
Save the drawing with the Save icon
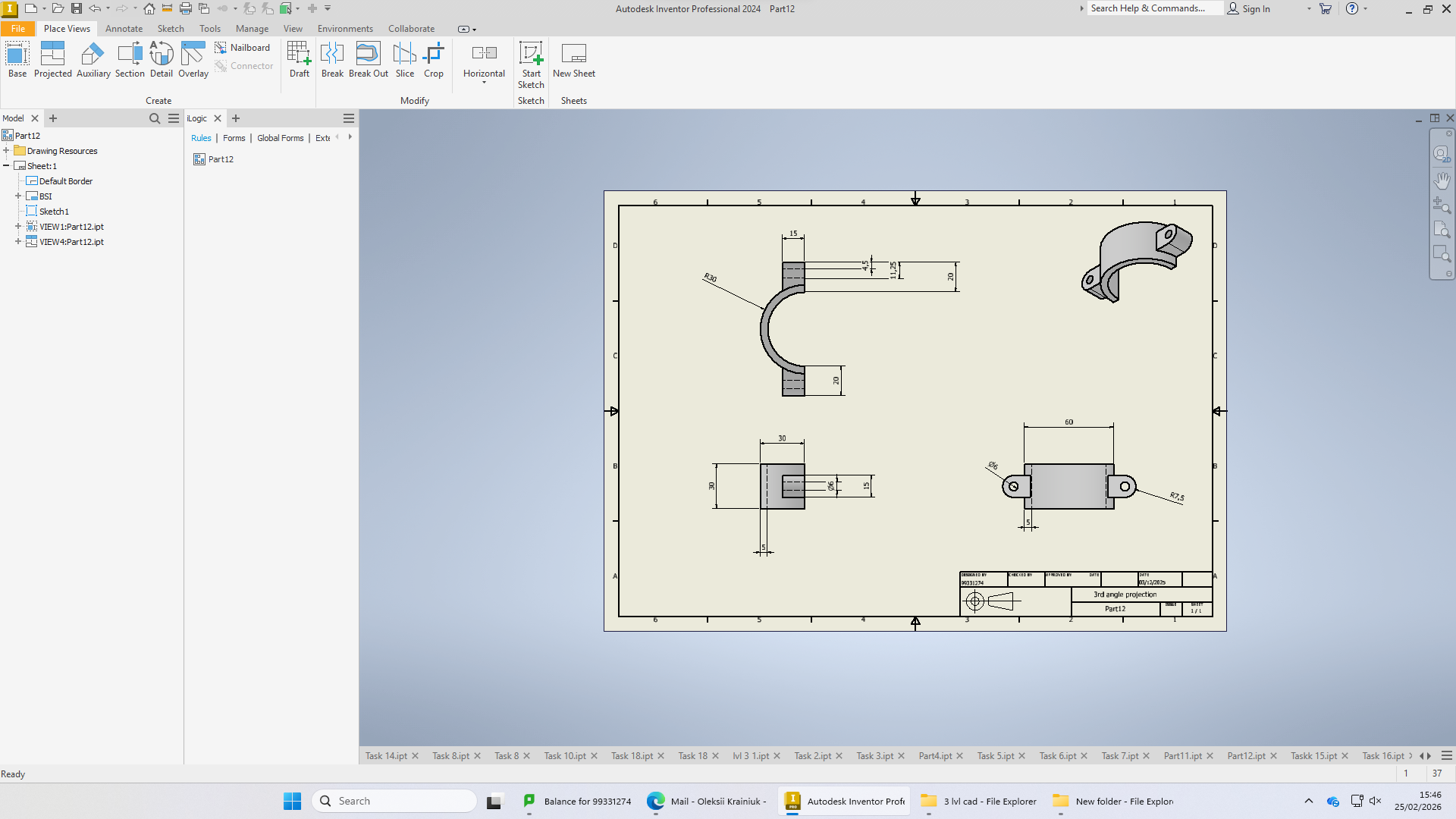coord(77,8)
